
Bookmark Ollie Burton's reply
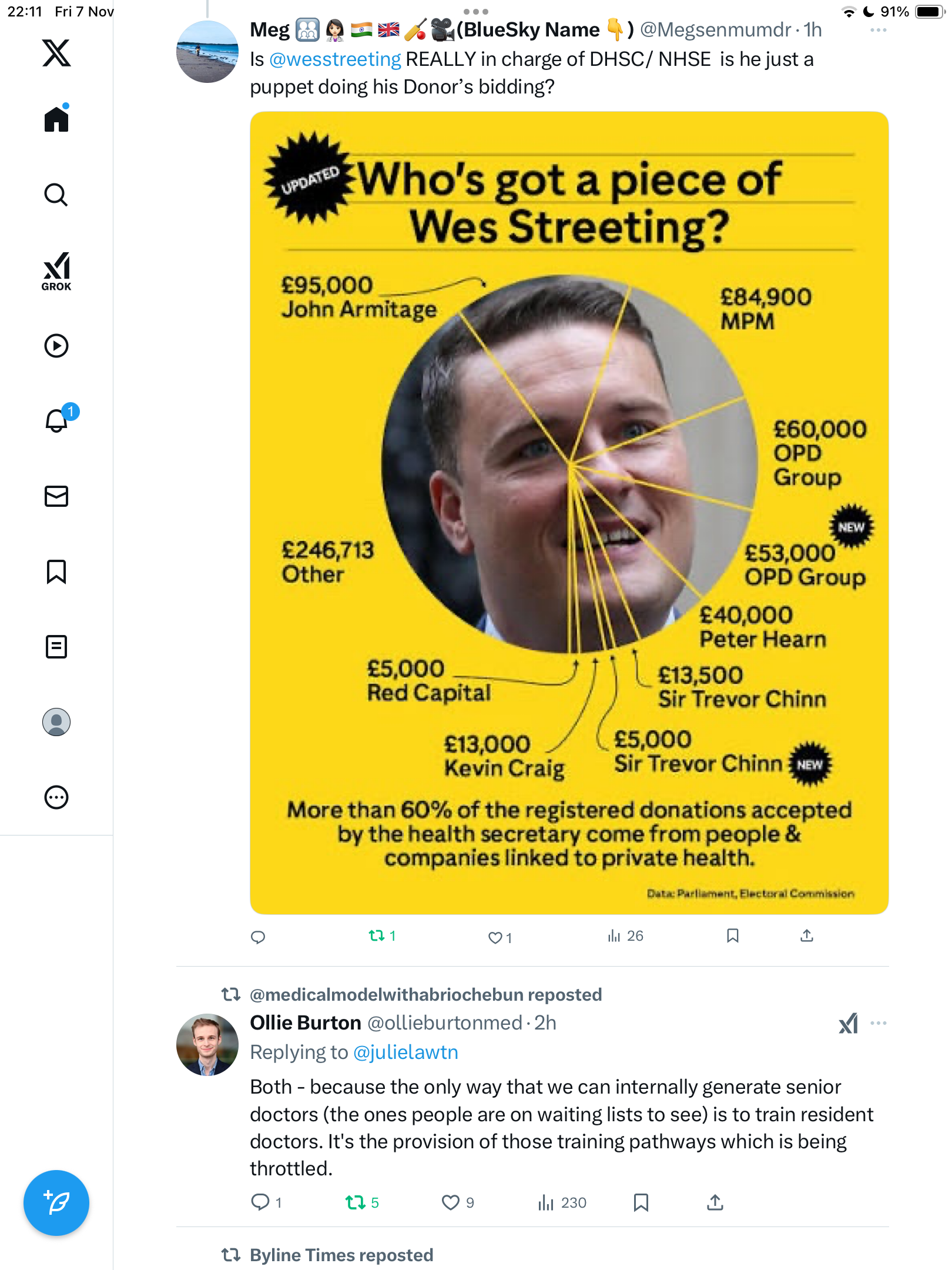[641, 1202]
